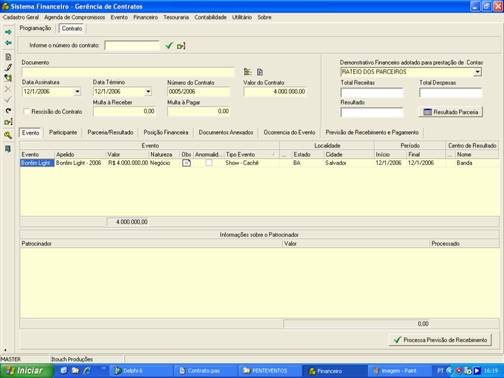
Task: Expand the Demonstrativo Financeiro dropdown
Action: (x=478, y=72)
